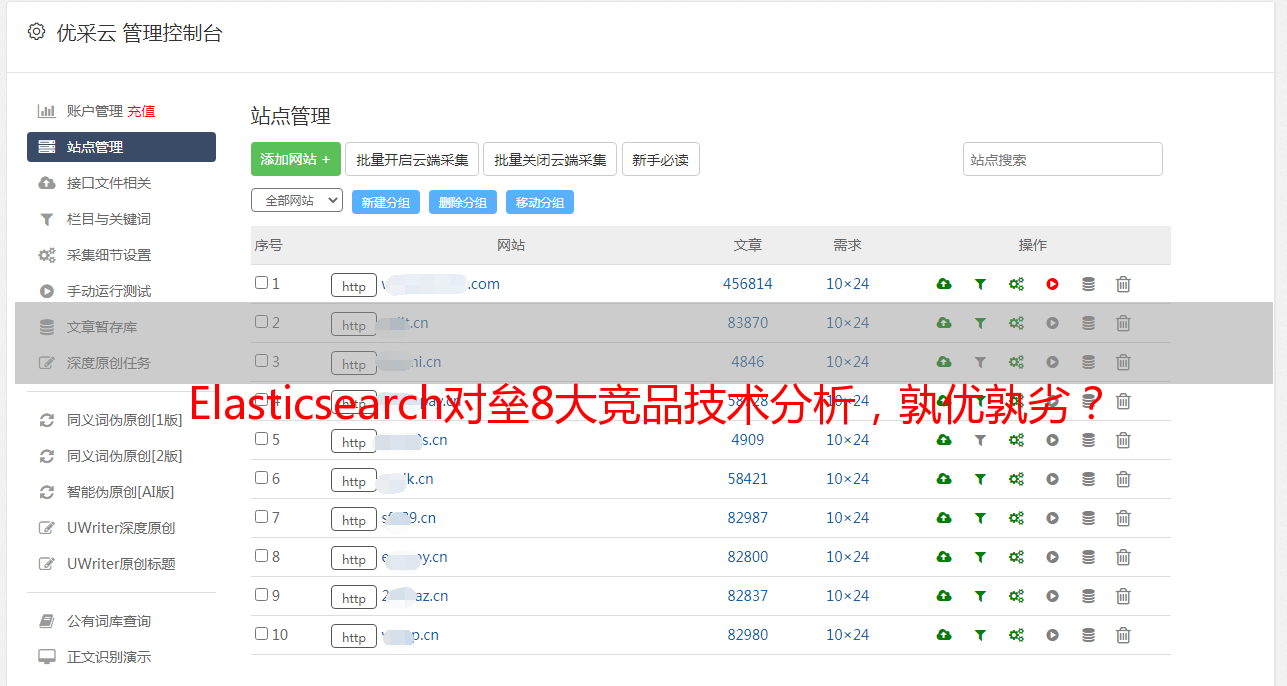Open database icon for row 1
The width and height of the screenshot is (1287, 686).
coord(1088,284)
